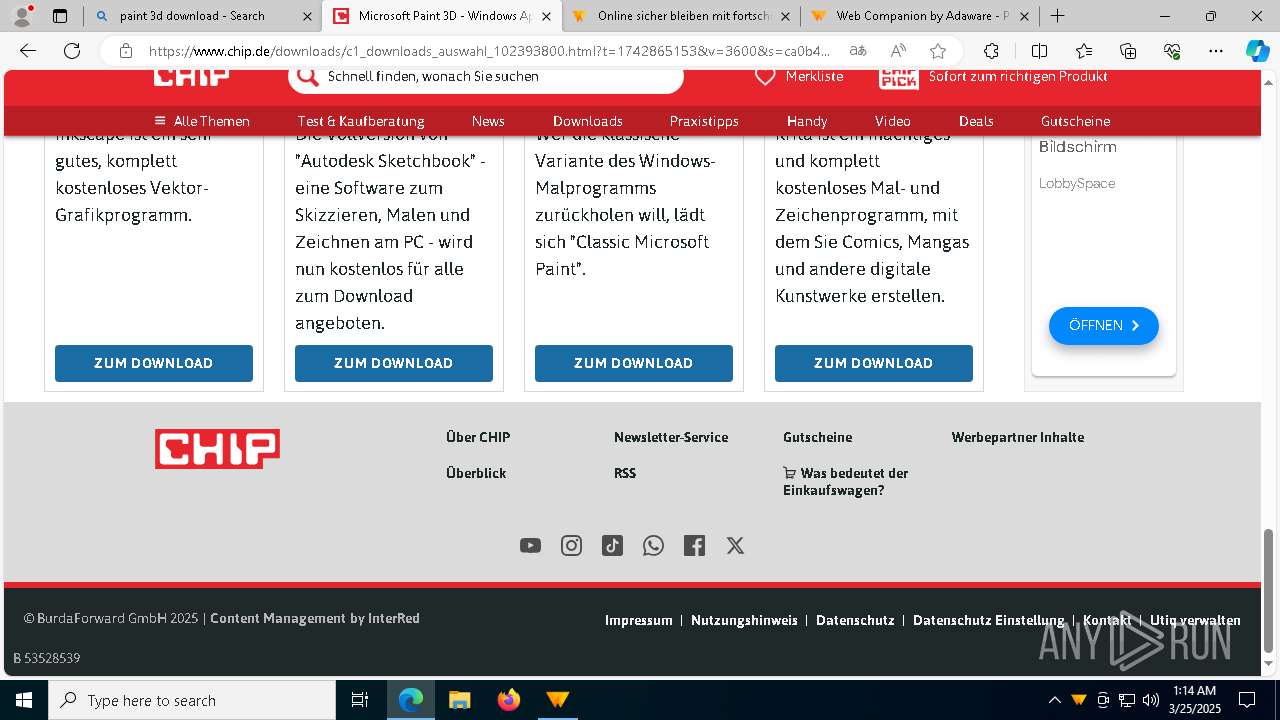Image resolution: width=1280 pixels, height=720 pixels.
Task: Click Zum Download for Classic Microsoft Paint
Action: click(x=634, y=363)
